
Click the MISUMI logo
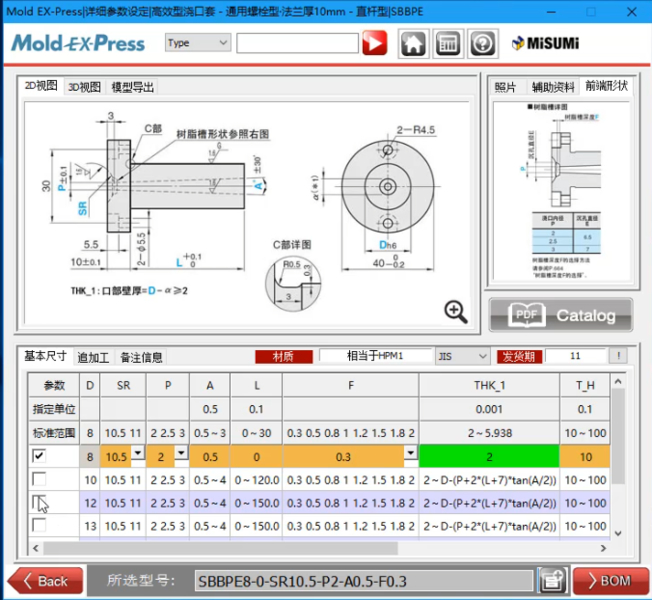coord(545,43)
